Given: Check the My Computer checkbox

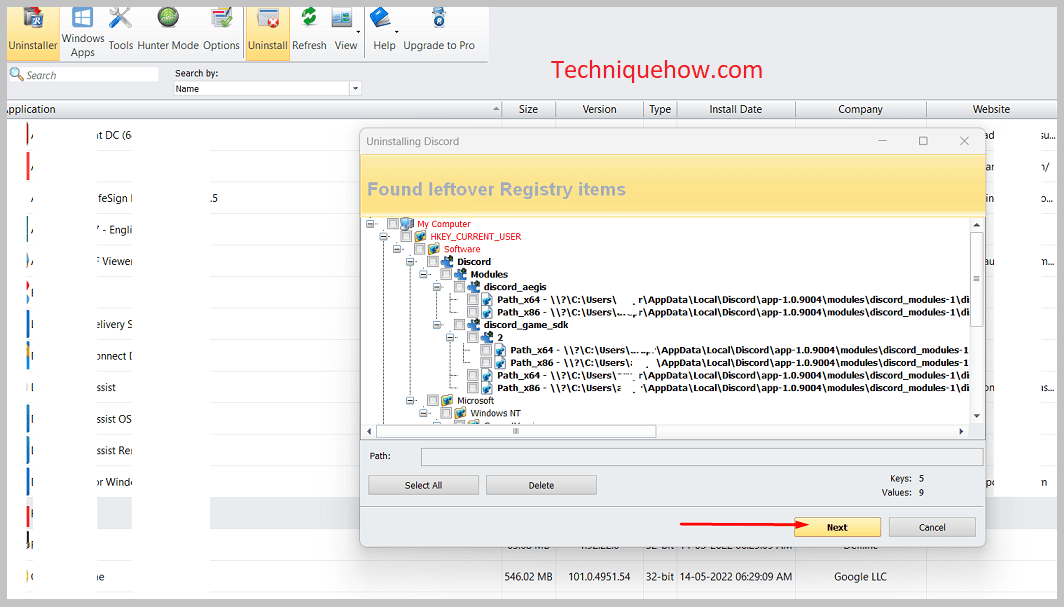Looking at the screenshot, I should click(393, 223).
